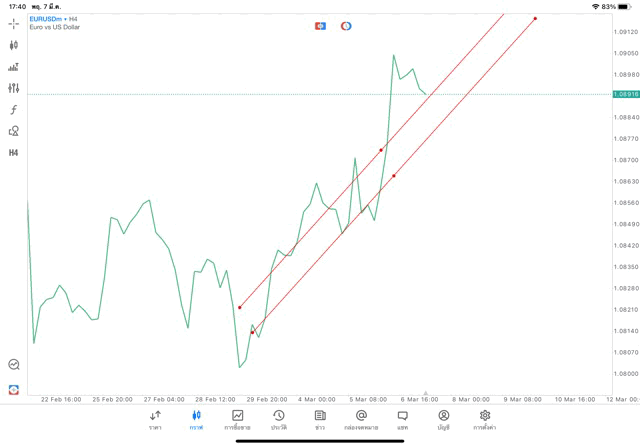The width and height of the screenshot is (640, 447).
Task: Open the candlestick chart type settings
Action: (14, 45)
